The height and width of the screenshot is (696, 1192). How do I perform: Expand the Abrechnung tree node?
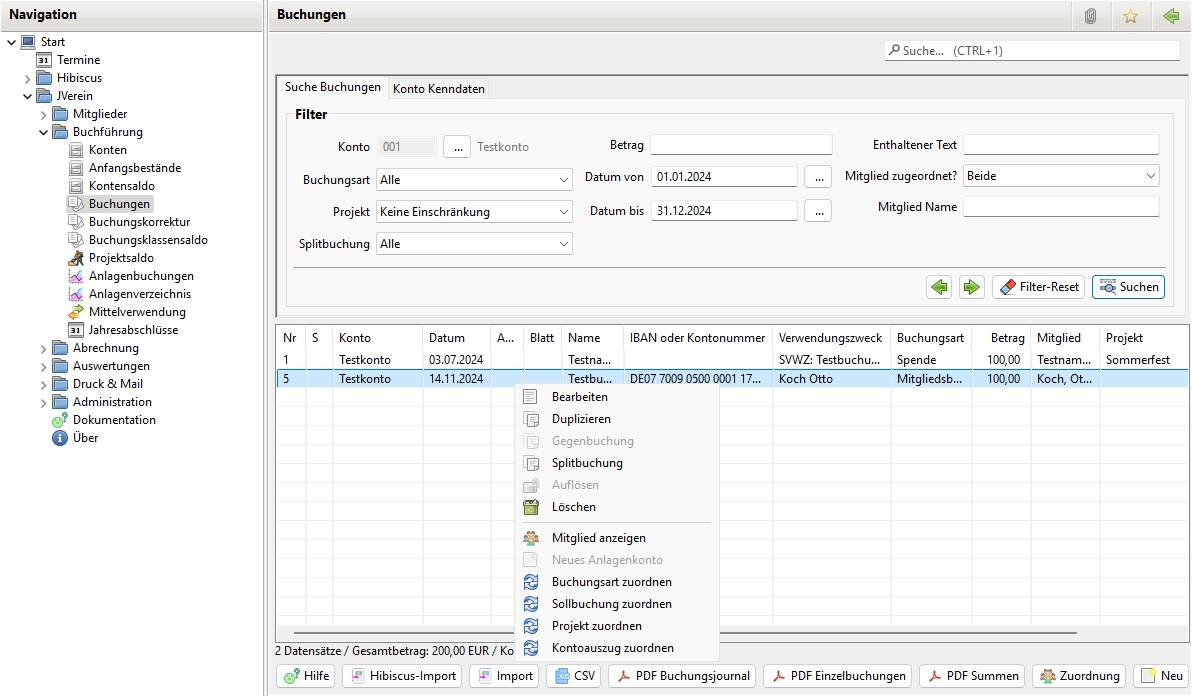(44, 348)
